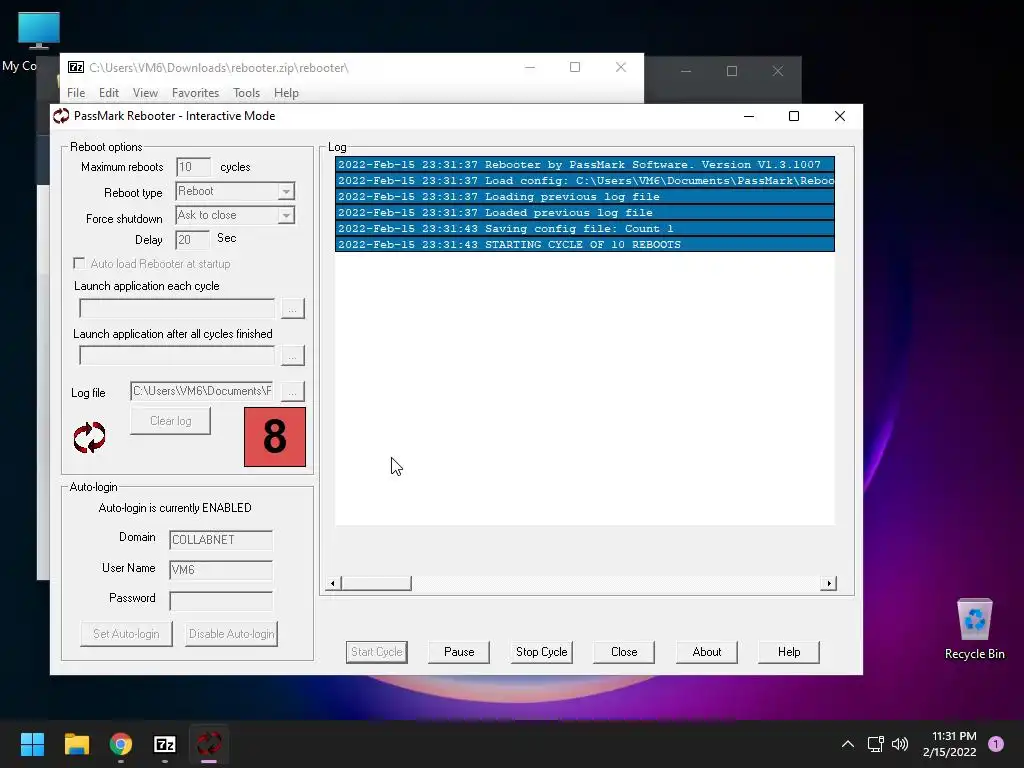Image resolution: width=1024 pixels, height=768 pixels.
Task: Click log scrollbar right arrow
Action: 829,583
